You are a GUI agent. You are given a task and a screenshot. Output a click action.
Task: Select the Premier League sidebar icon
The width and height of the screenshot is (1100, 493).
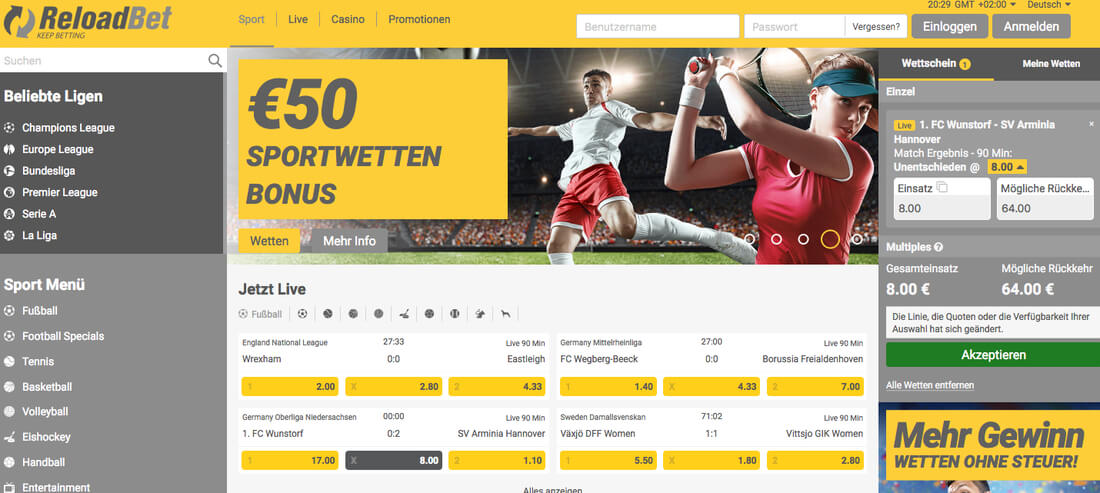(9, 192)
